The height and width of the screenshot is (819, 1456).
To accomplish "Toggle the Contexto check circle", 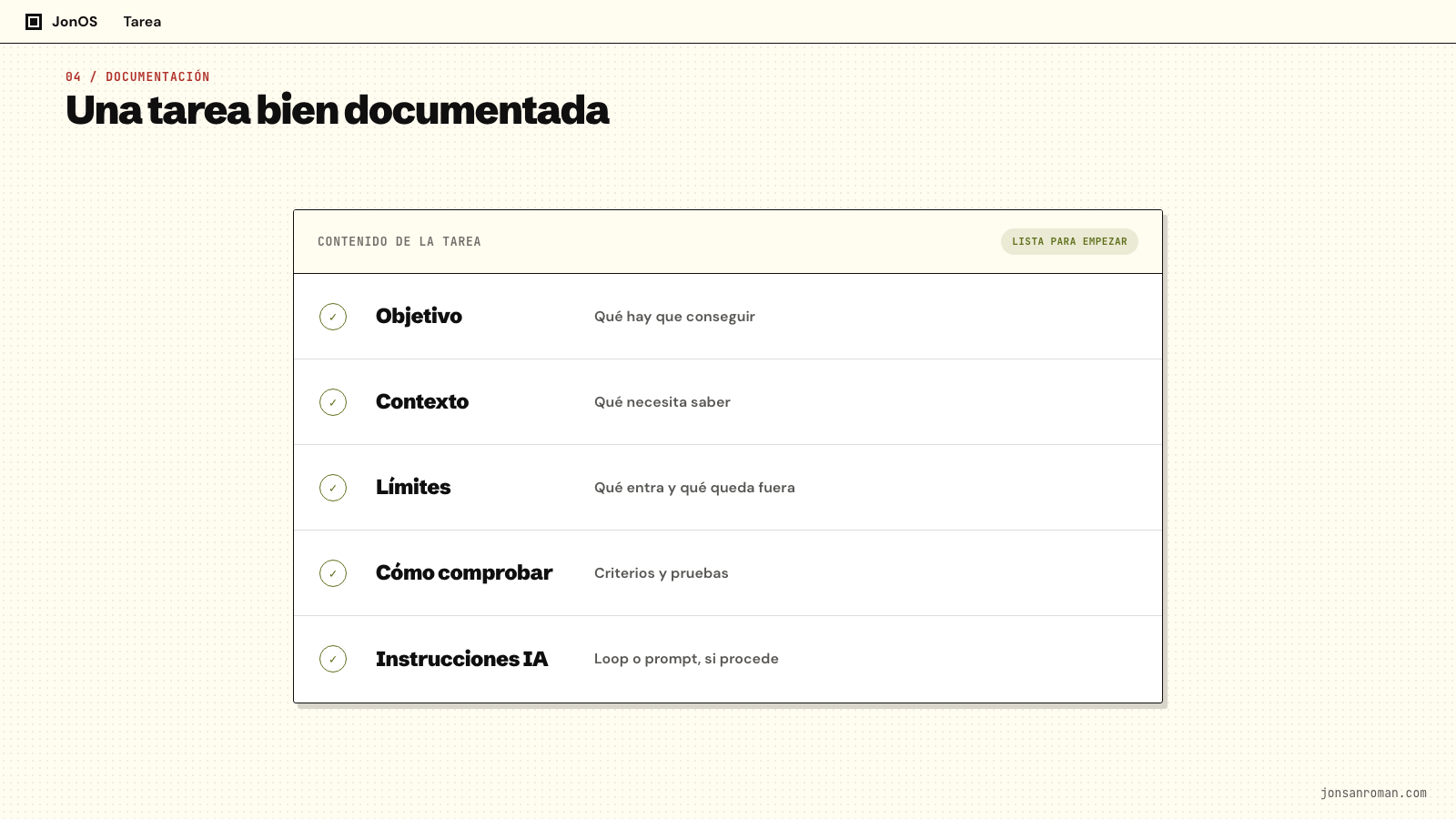I will click(333, 402).
